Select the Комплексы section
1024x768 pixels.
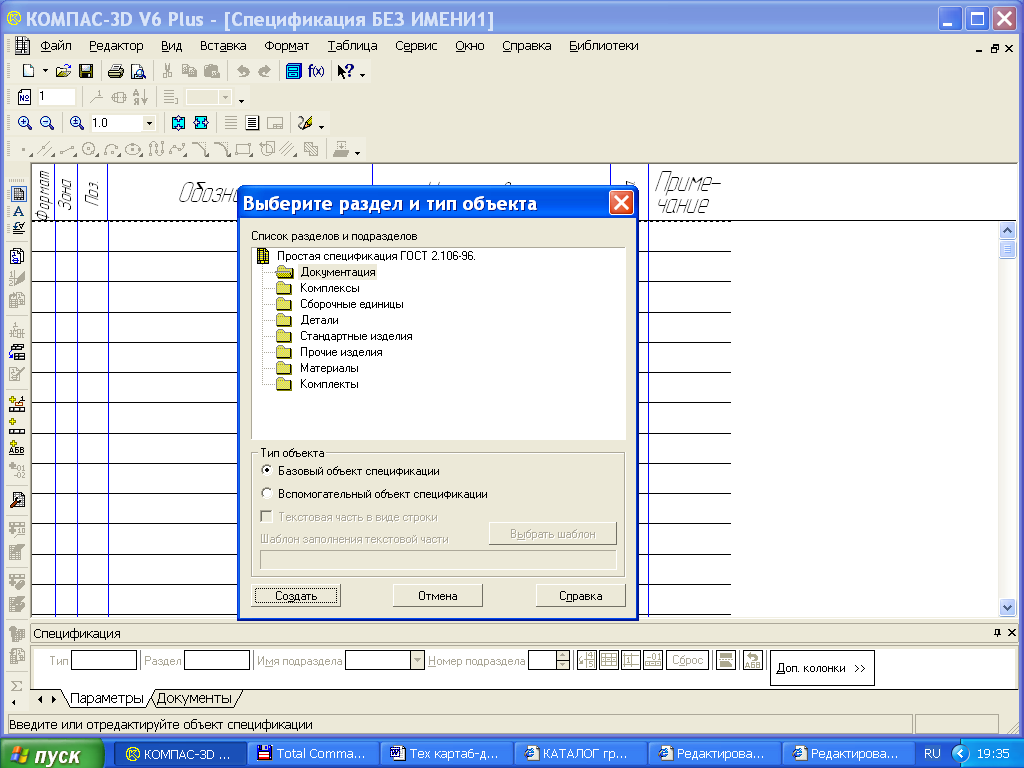pyautogui.click(x=330, y=288)
